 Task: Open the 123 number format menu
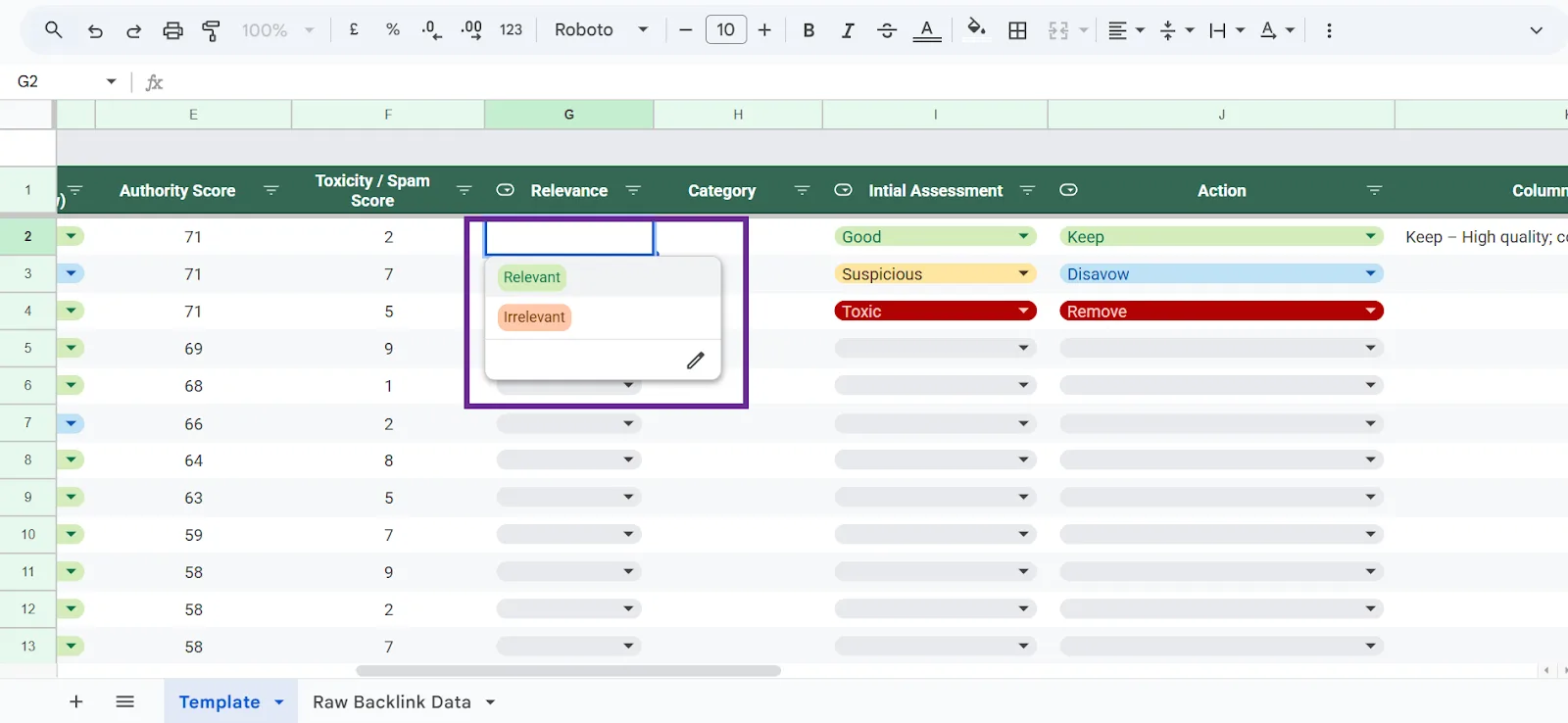point(511,30)
